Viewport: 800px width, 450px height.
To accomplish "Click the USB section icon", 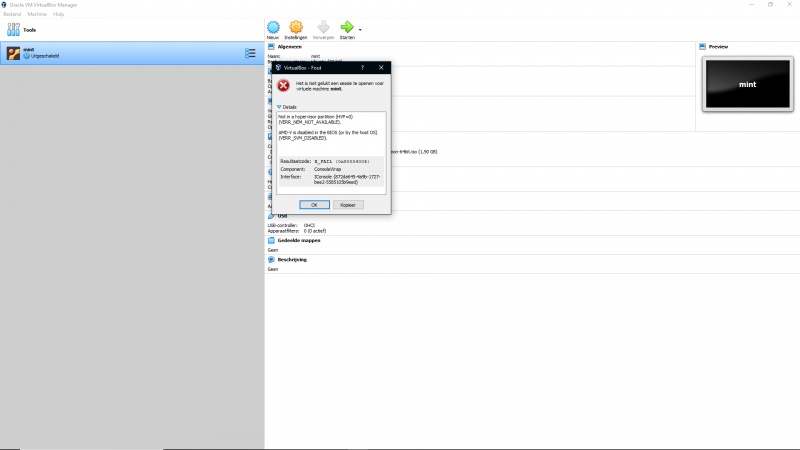I will (x=271, y=216).
